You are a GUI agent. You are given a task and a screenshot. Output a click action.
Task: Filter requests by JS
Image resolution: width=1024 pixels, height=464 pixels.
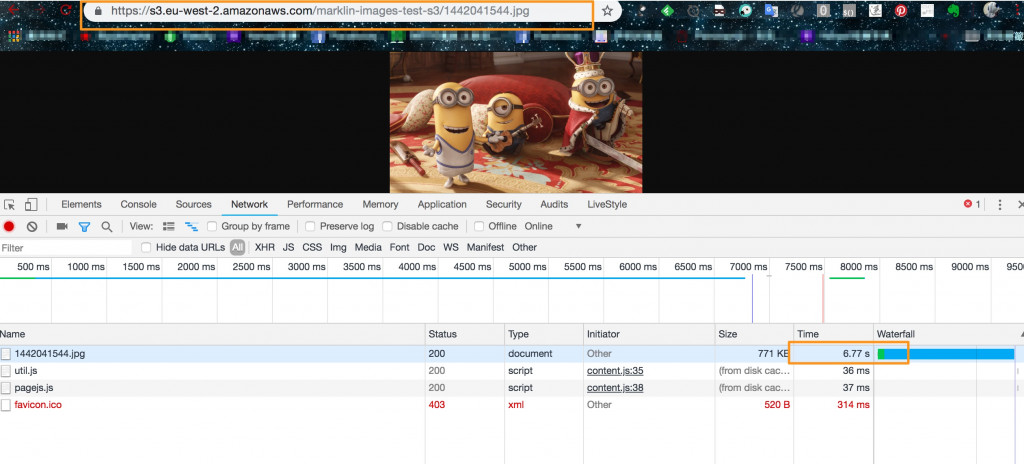point(289,247)
